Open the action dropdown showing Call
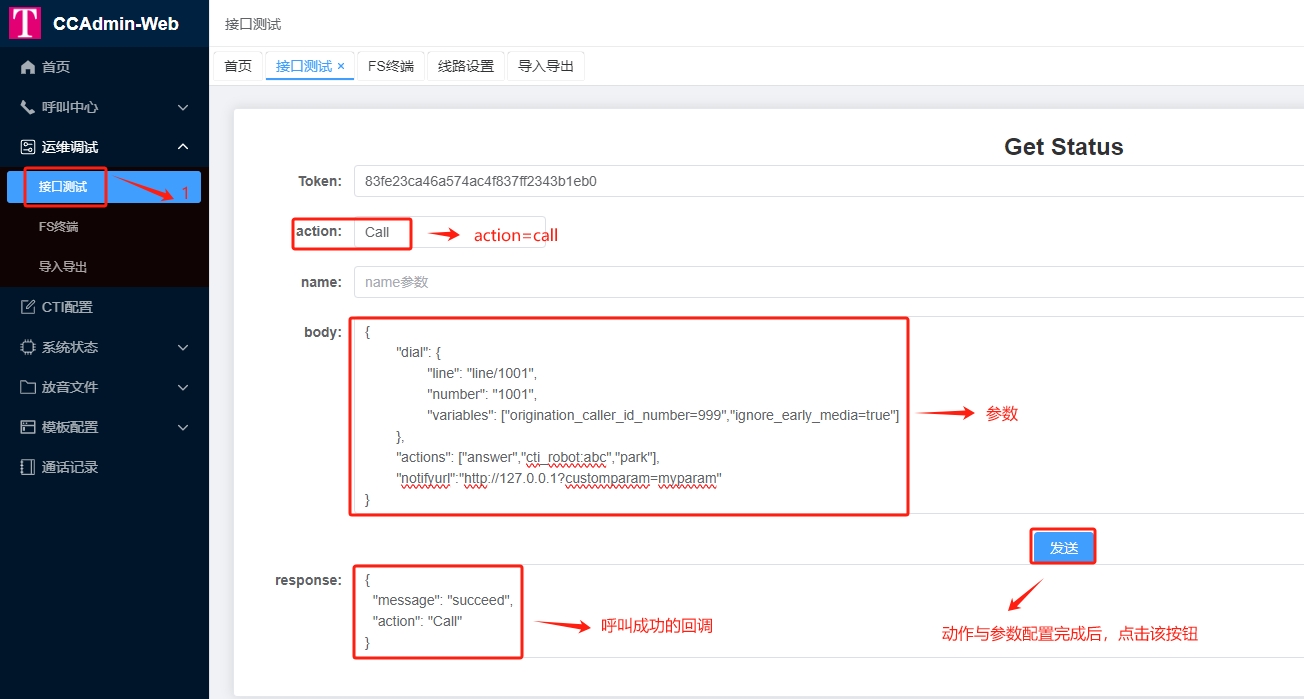Viewport: 1304px width, 699px height. point(449,232)
